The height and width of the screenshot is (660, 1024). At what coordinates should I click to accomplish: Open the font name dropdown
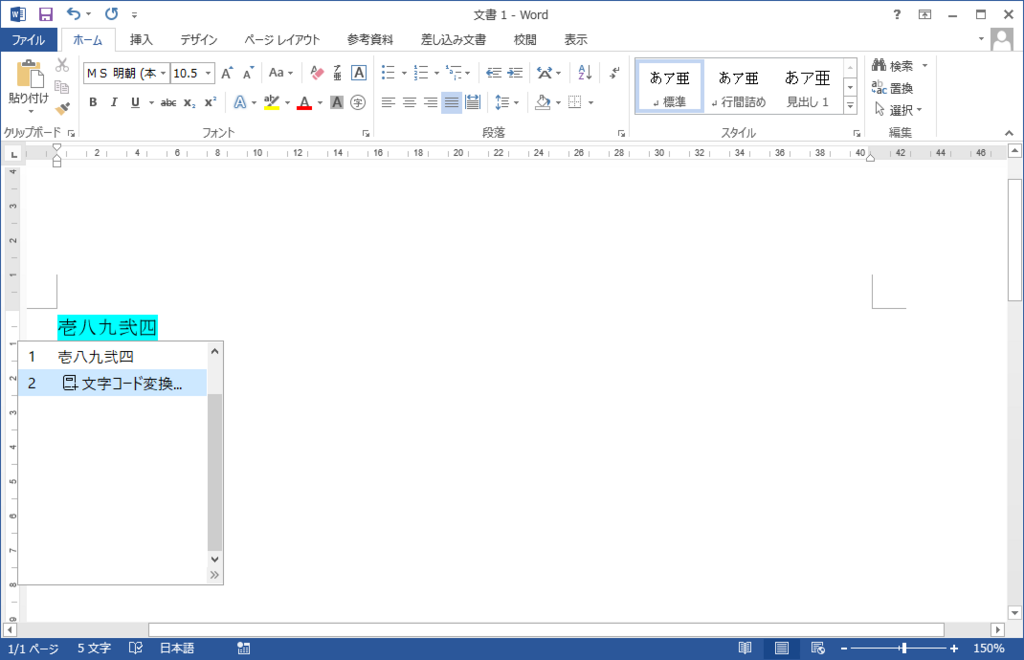(x=163, y=73)
